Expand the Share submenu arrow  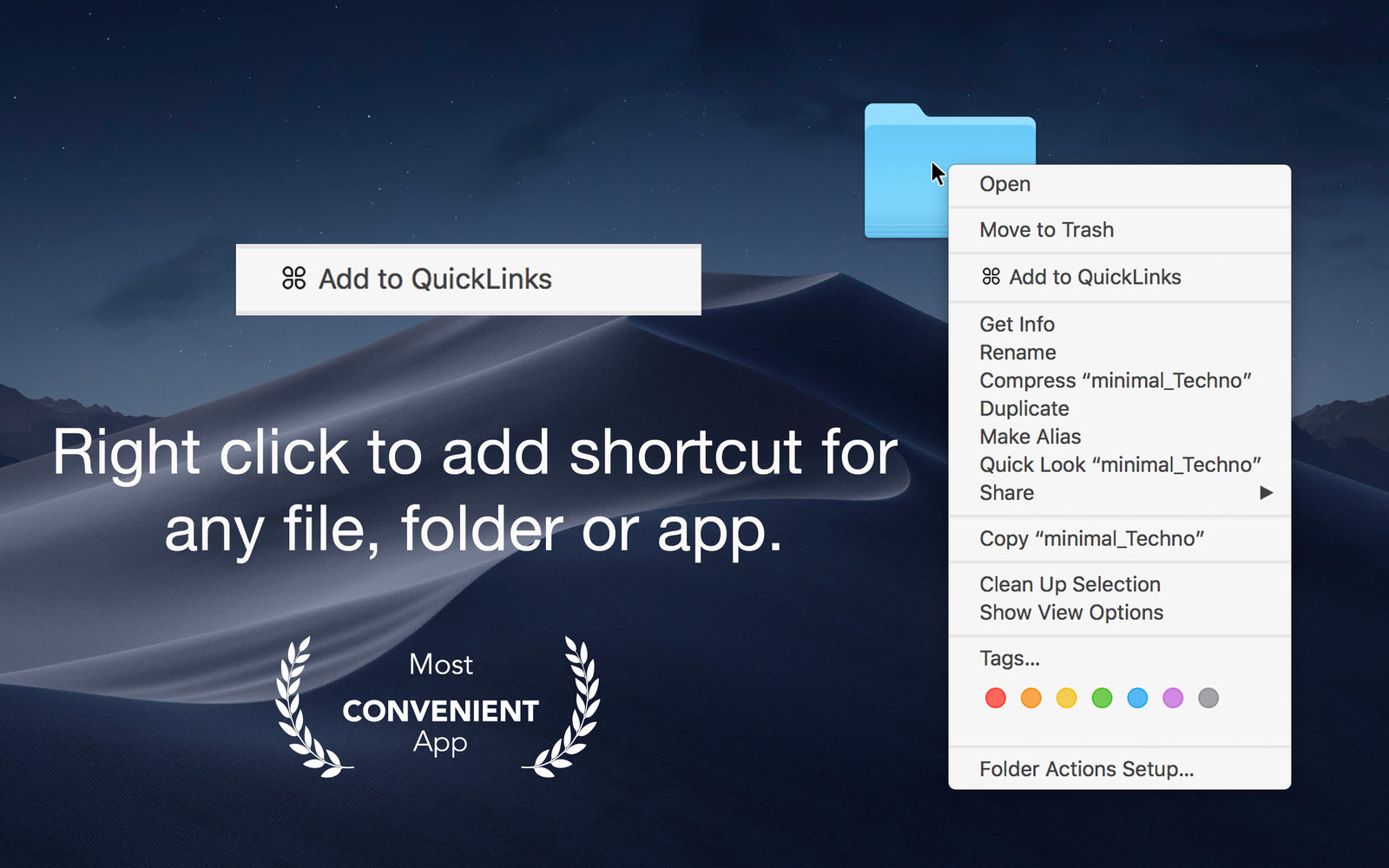[1267, 493]
